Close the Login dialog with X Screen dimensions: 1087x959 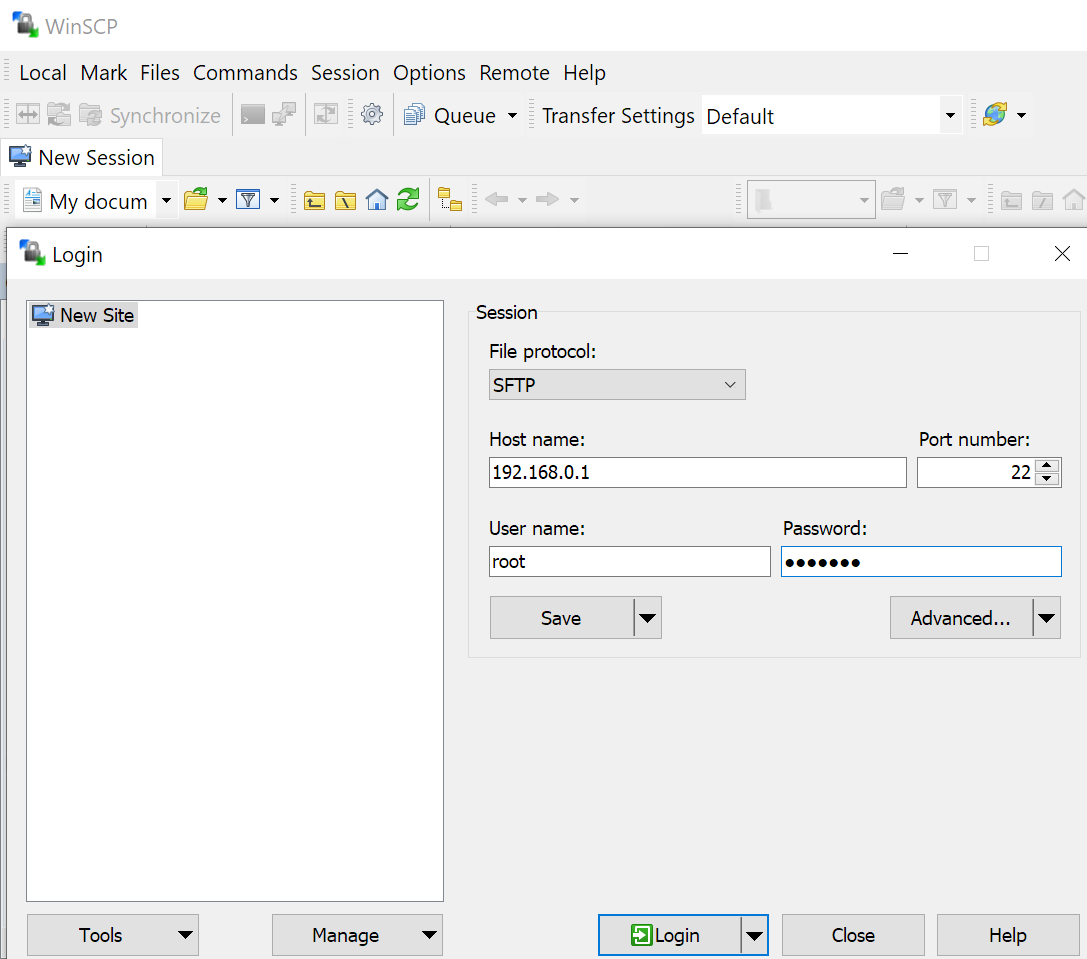point(1062,254)
